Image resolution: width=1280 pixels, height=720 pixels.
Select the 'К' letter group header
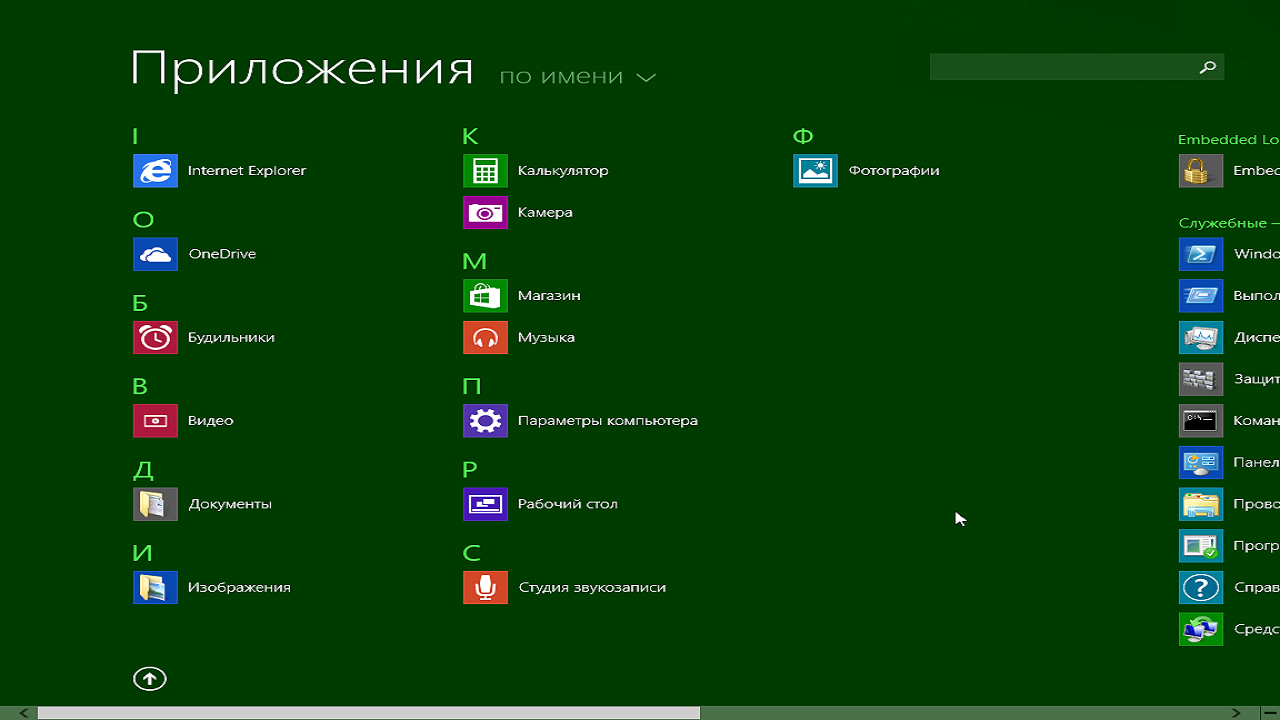click(x=470, y=137)
